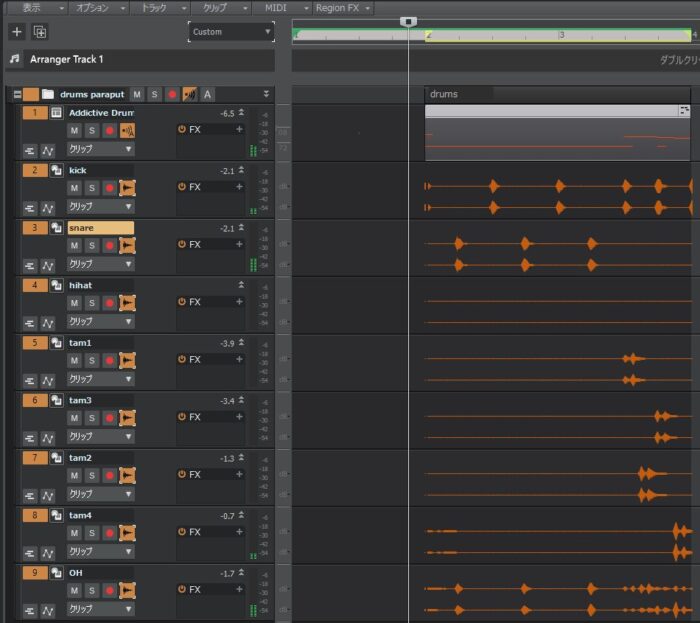Select track number 5 button
The image size is (700, 623).
pyautogui.click(x=35, y=343)
